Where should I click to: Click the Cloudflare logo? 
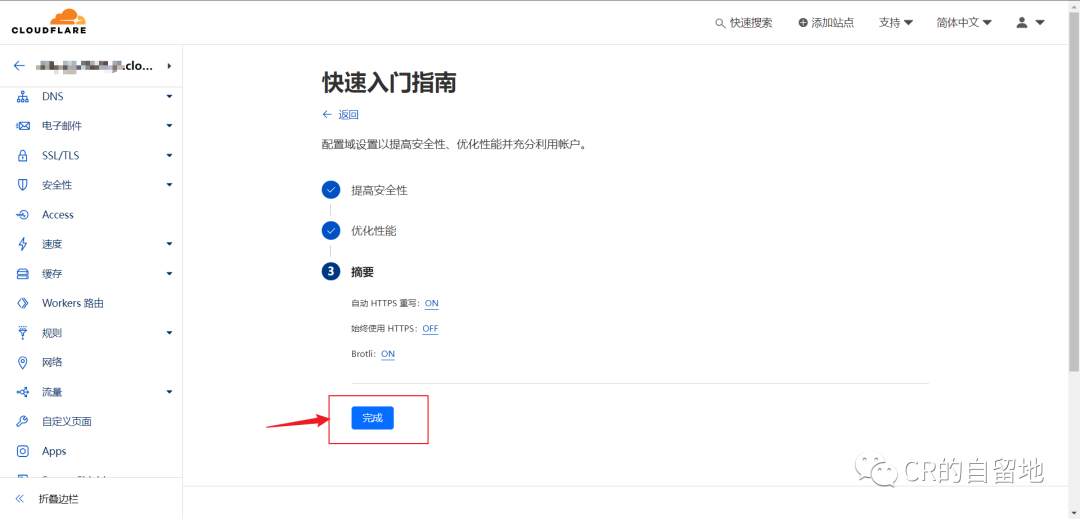coord(48,22)
